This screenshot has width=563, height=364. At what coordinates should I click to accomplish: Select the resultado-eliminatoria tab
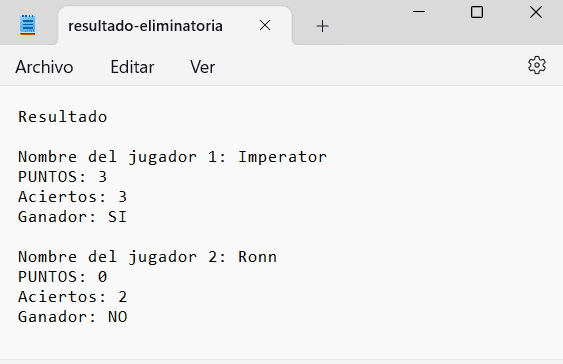point(145,26)
